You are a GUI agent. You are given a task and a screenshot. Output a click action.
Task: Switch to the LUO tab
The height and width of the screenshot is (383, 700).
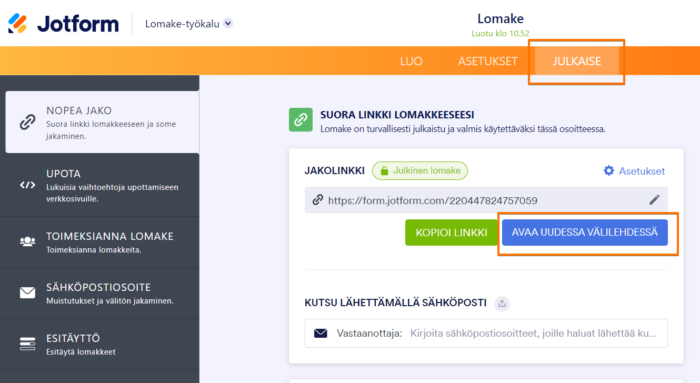(x=411, y=61)
